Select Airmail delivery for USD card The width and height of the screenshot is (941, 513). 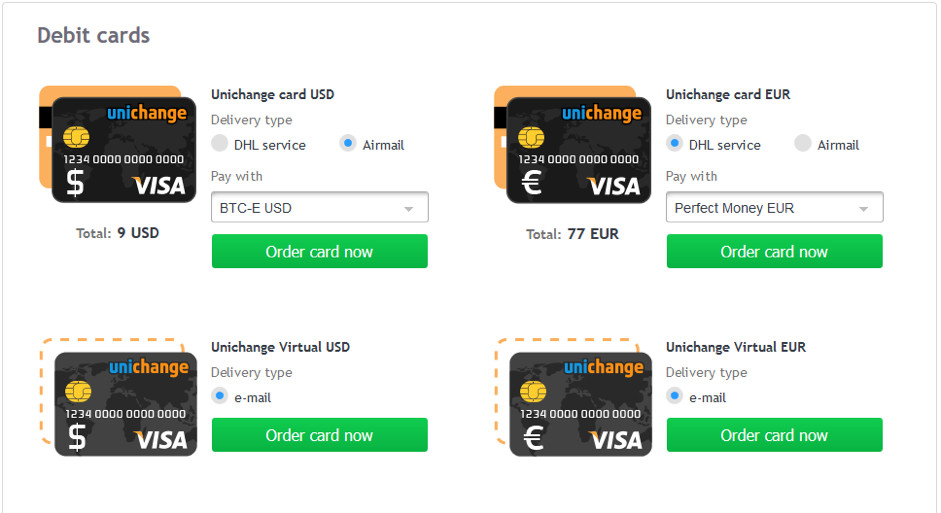click(348, 144)
